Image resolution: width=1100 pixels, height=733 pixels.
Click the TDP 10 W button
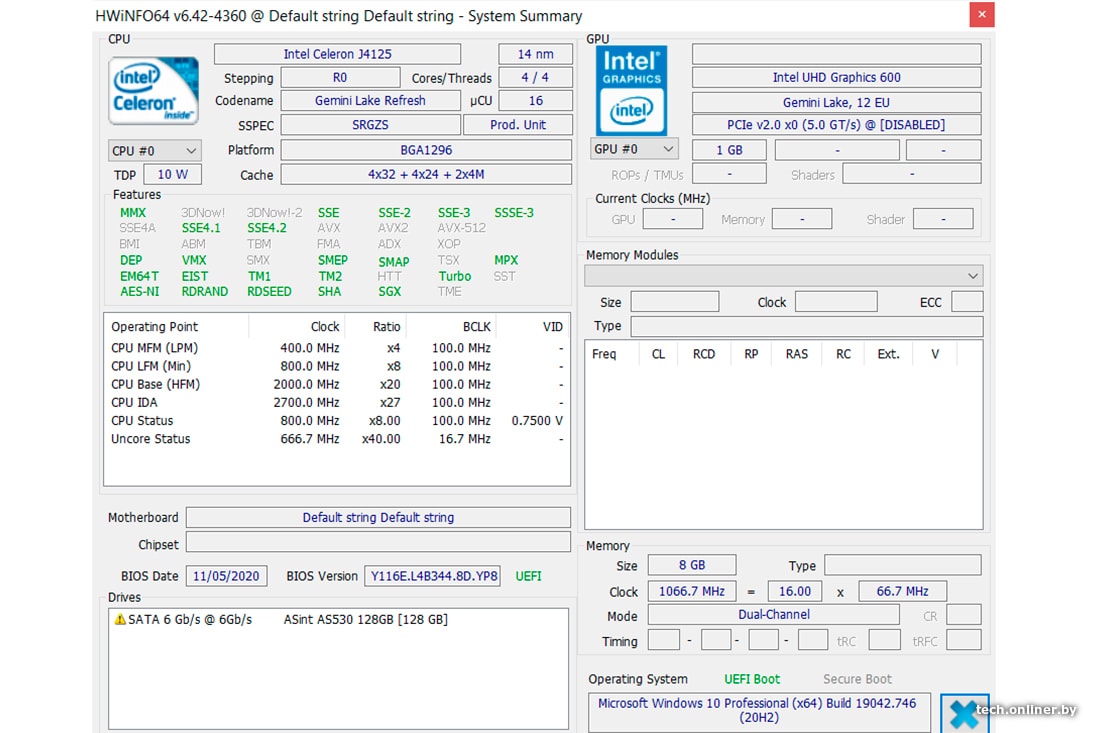pos(172,174)
